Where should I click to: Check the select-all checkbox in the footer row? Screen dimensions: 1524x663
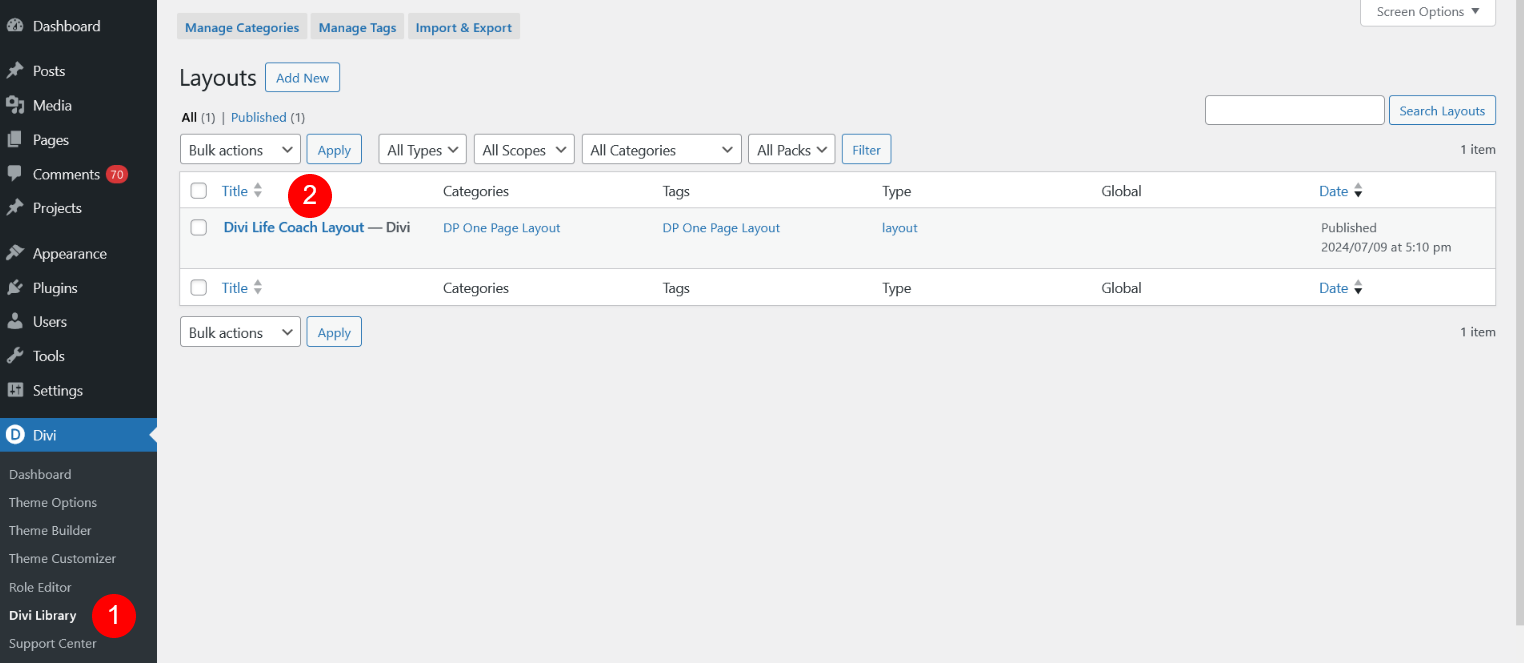198,287
